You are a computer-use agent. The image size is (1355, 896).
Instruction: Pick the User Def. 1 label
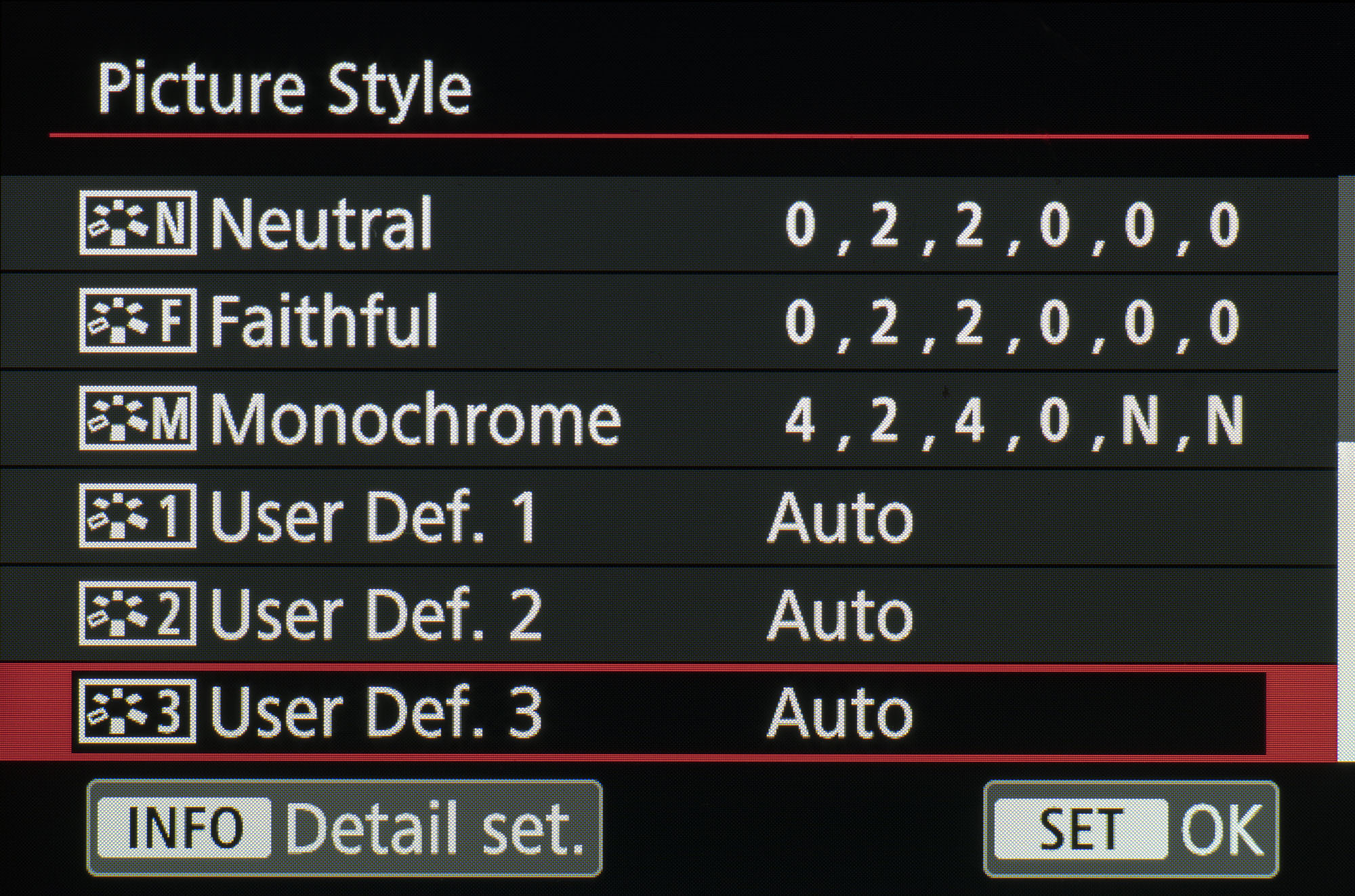point(375,517)
